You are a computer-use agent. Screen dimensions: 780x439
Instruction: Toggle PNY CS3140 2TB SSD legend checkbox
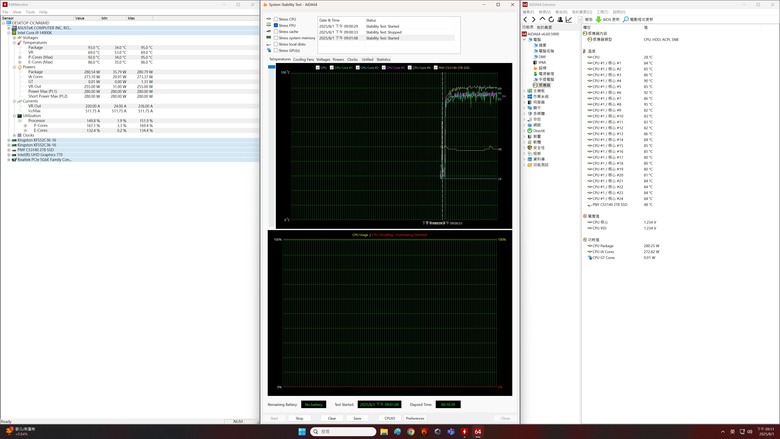click(x=435, y=68)
